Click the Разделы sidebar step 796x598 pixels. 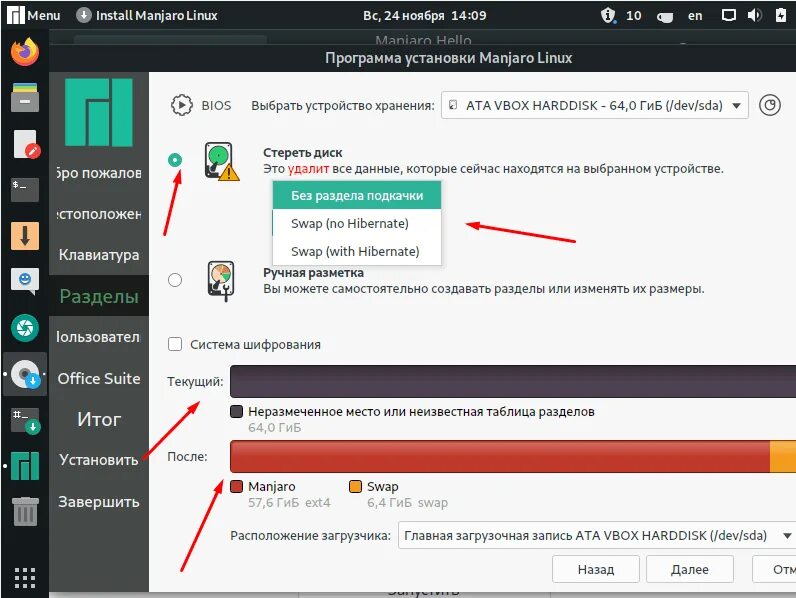point(99,296)
